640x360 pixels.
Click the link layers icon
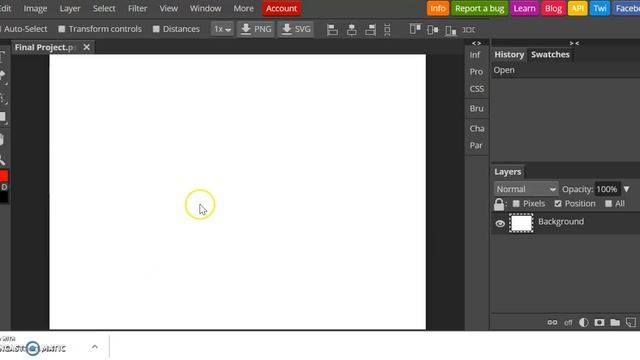pos(552,322)
